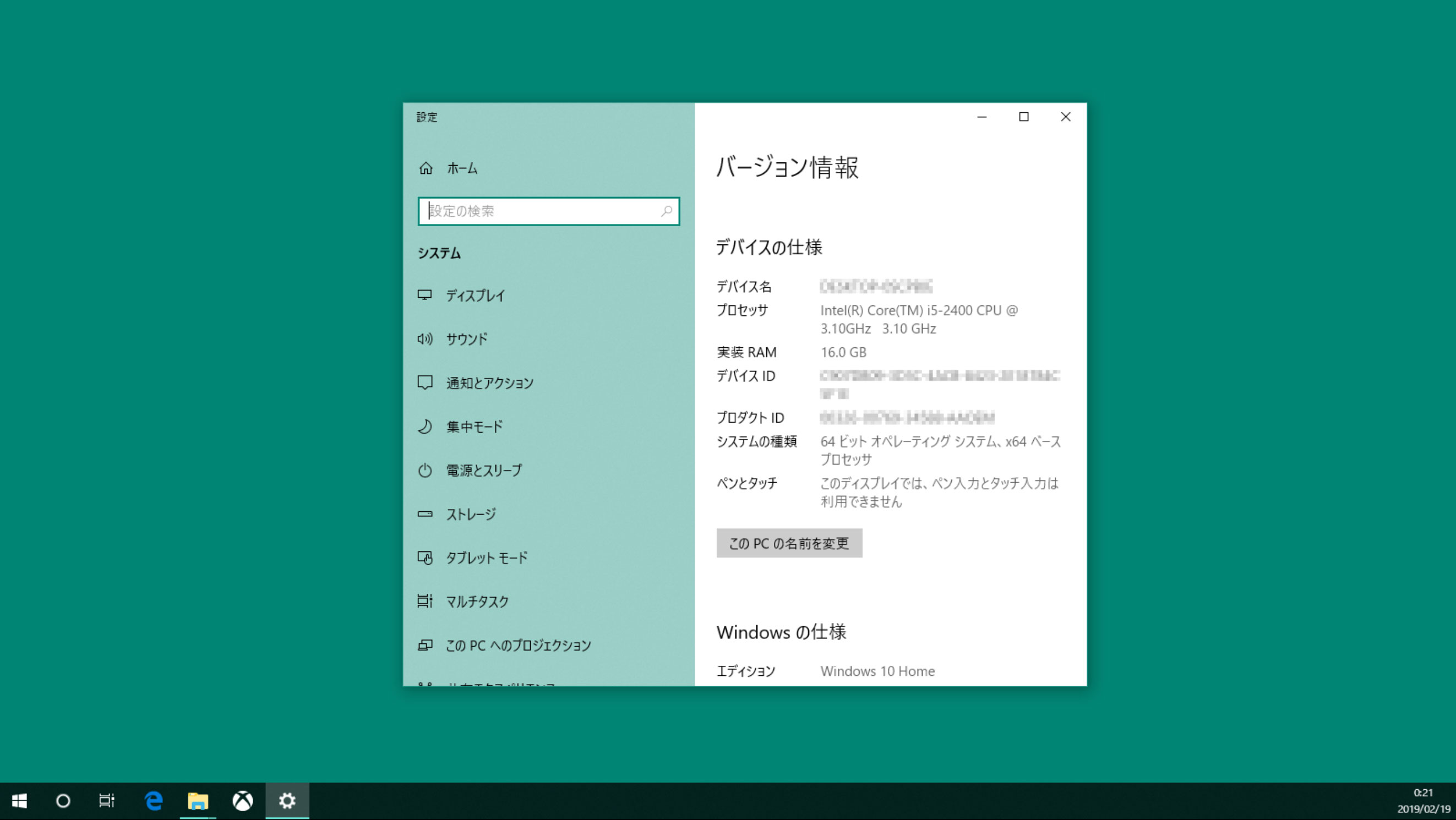Click the processor value Intel(R) Core(TM) i5-2400
Screen dimensions: 1456x820
[919, 320]
